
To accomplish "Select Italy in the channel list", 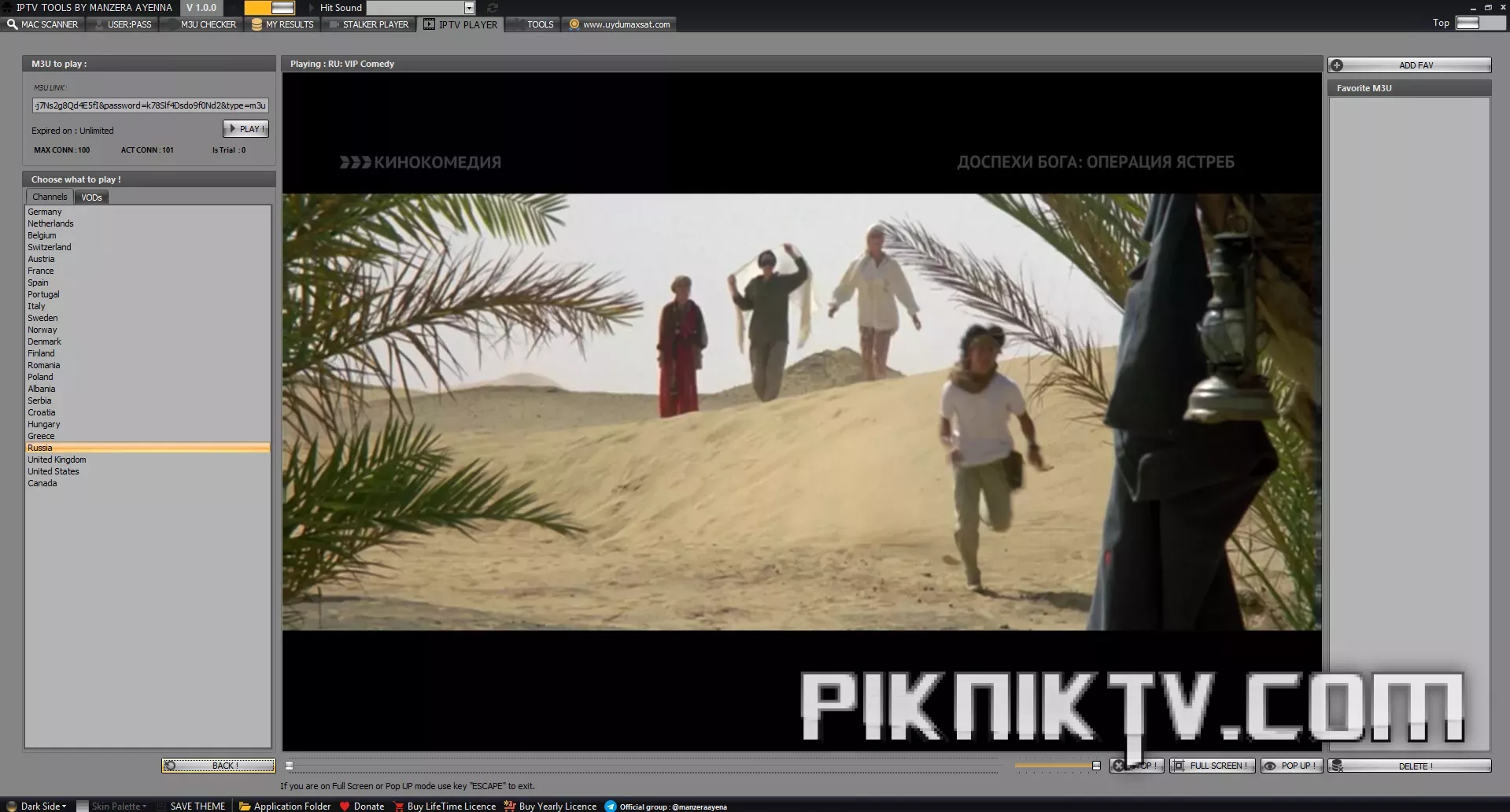I will (148, 306).
